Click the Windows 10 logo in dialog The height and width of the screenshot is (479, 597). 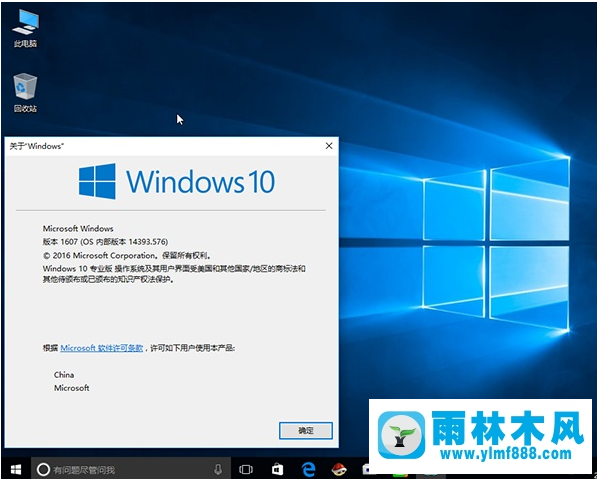tap(177, 181)
